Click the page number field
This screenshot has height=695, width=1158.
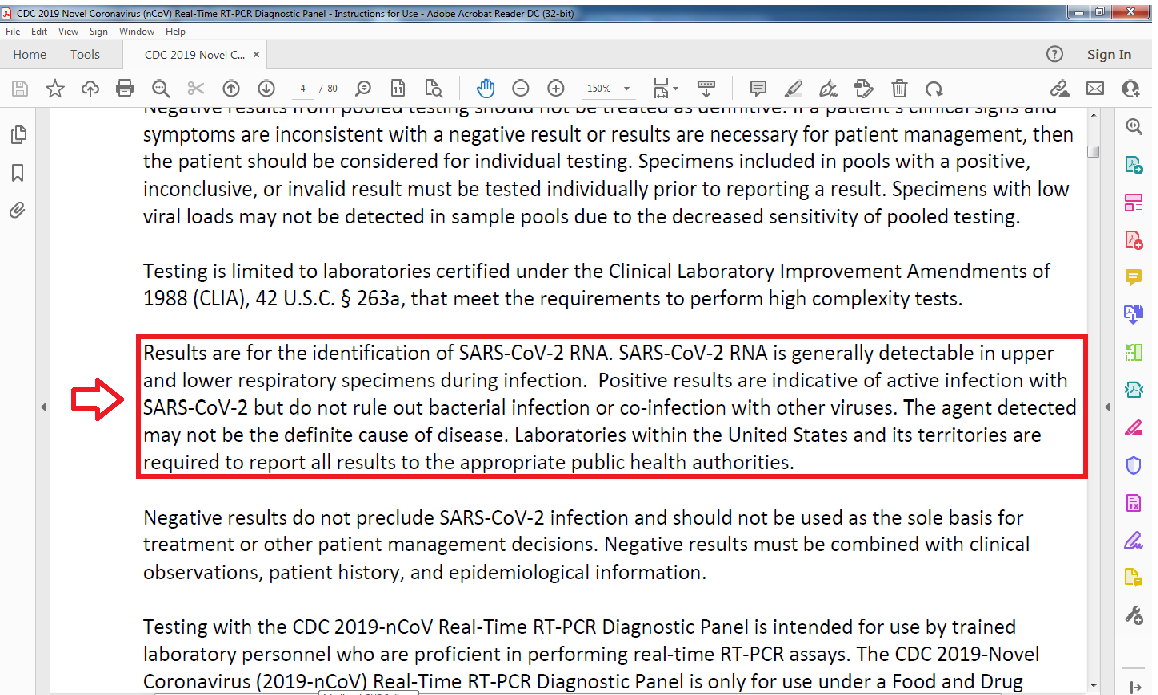[303, 89]
